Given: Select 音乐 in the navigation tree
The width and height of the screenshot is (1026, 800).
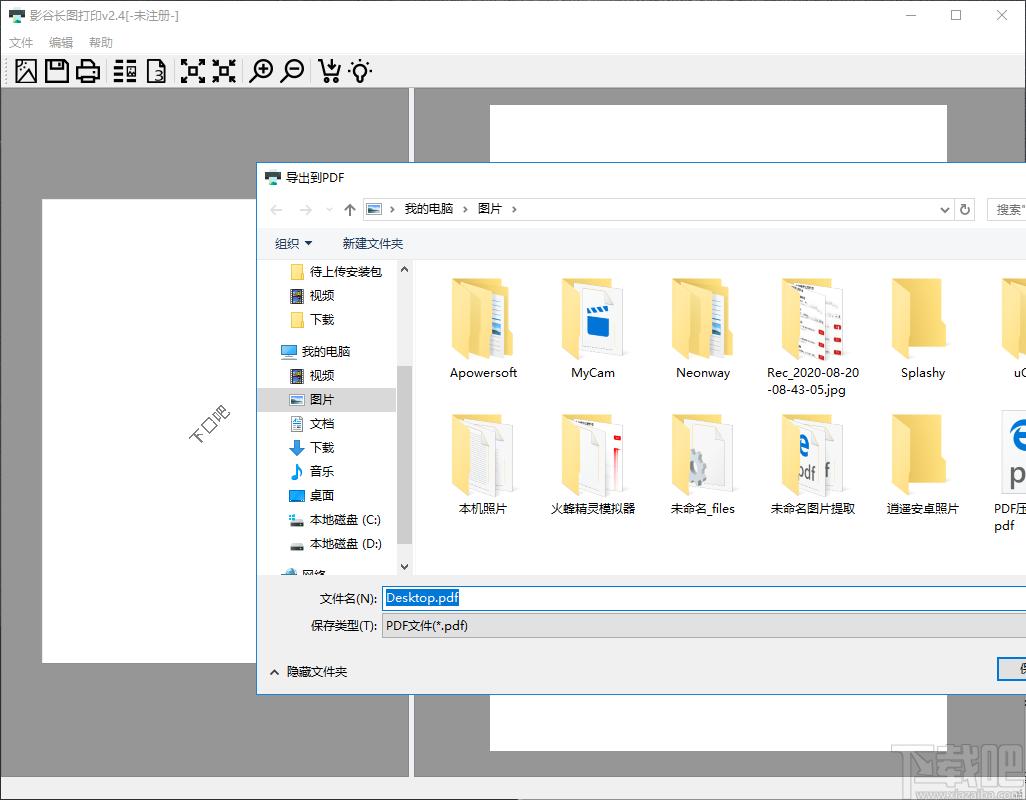Looking at the screenshot, I should click(x=312, y=472).
